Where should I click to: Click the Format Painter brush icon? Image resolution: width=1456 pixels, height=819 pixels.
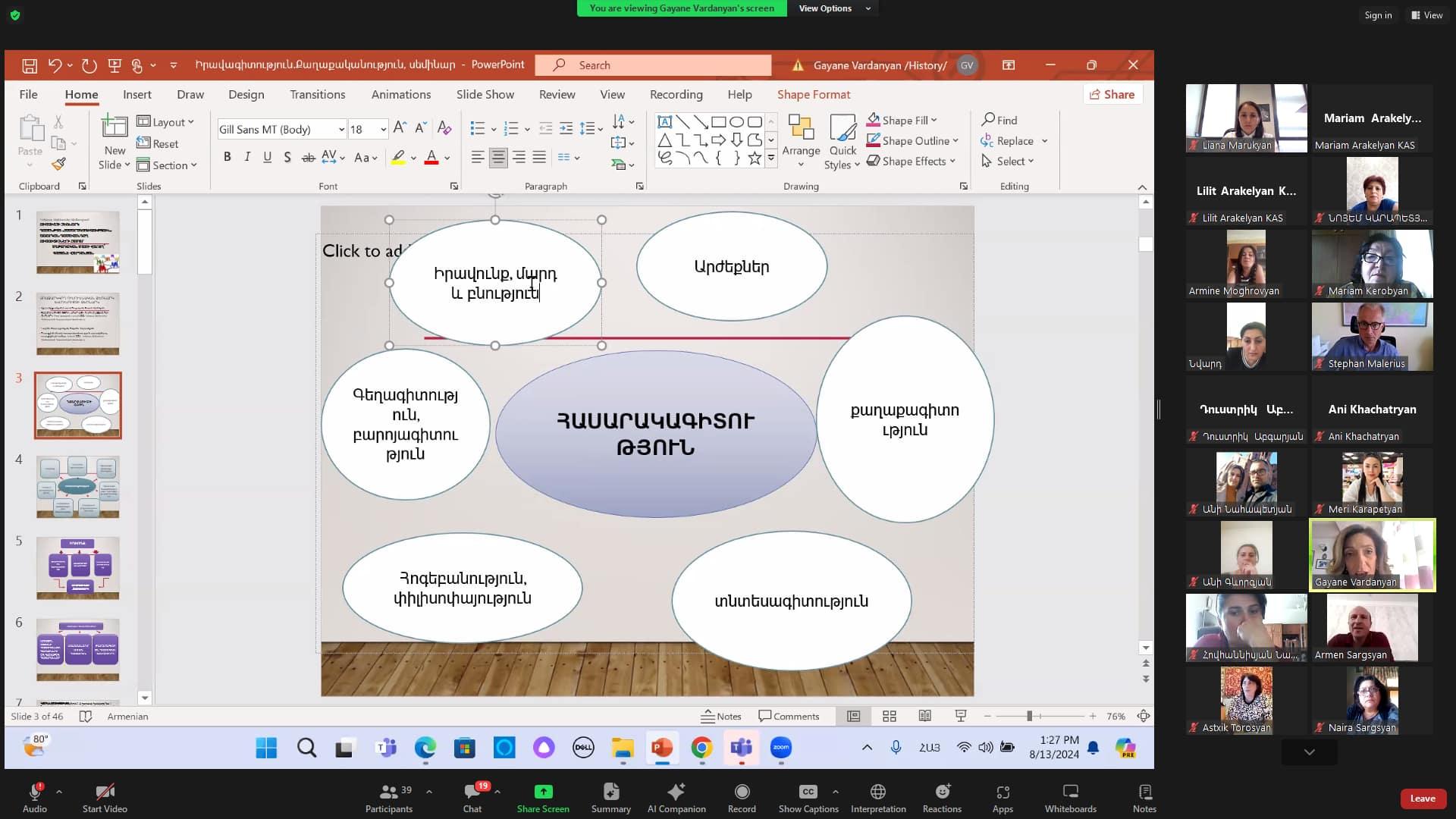59,164
